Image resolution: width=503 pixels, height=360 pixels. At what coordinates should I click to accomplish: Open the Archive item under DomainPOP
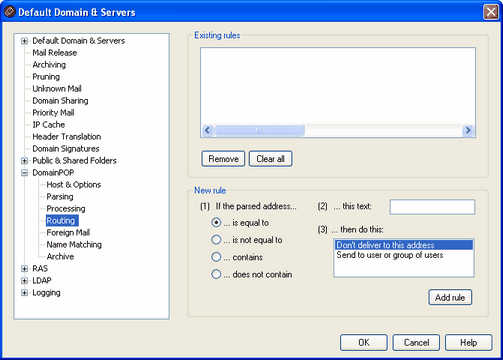coord(60,257)
